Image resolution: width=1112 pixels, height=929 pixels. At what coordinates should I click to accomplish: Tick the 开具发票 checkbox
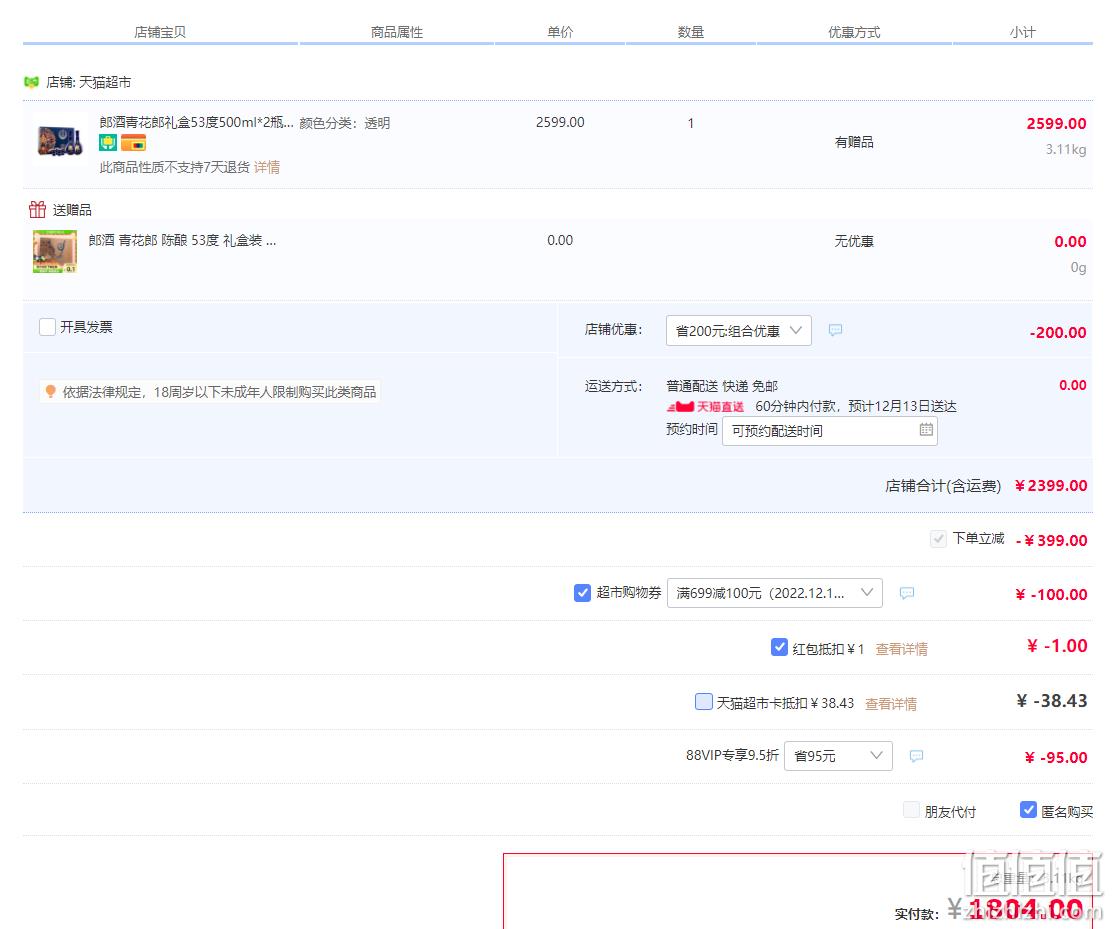[48, 327]
